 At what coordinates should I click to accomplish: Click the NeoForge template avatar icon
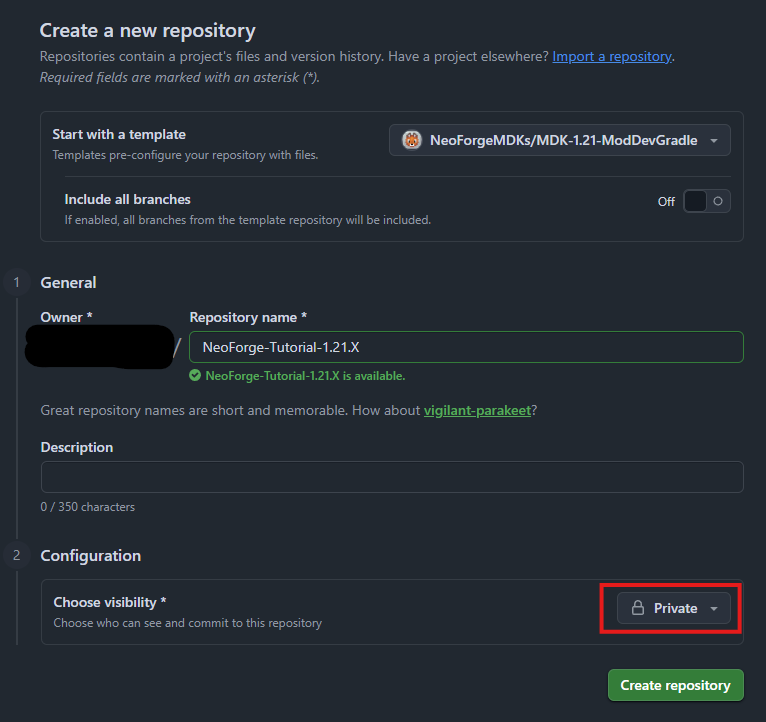pyautogui.click(x=412, y=141)
